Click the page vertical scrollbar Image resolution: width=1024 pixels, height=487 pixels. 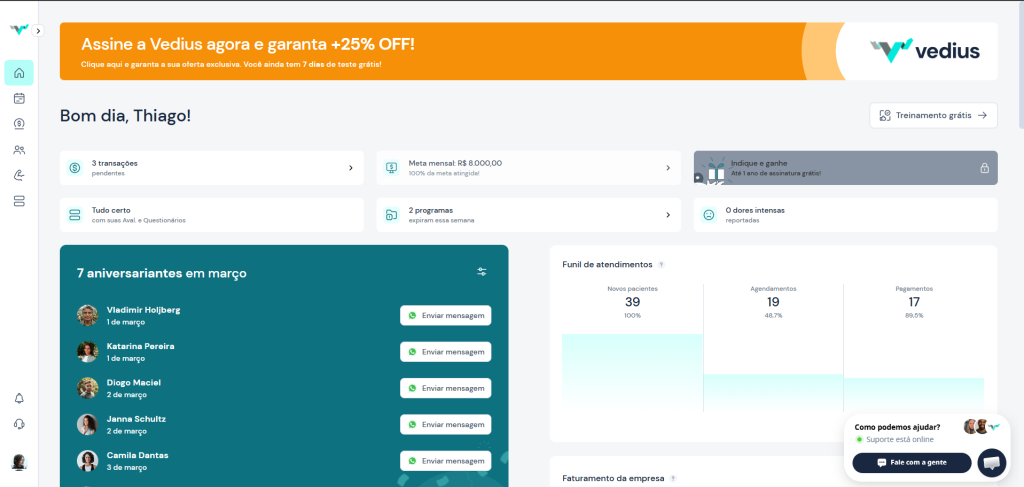[1020, 64]
